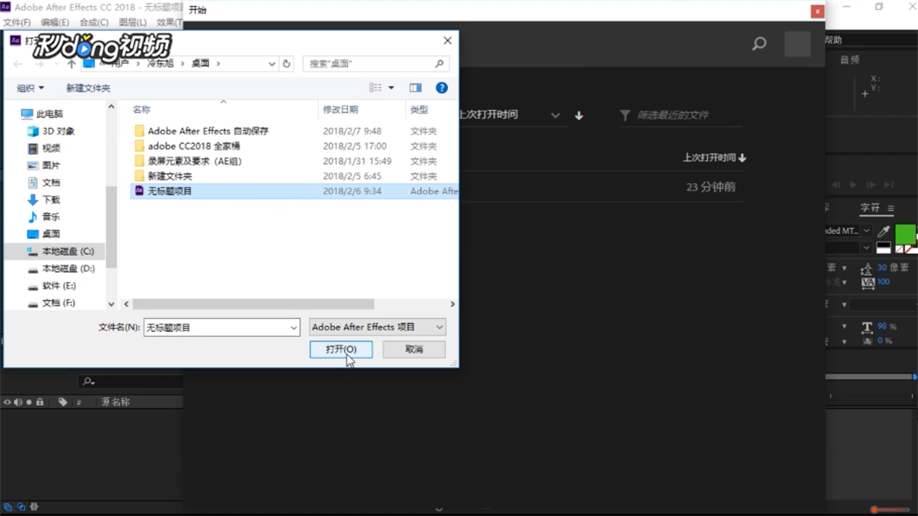Open the font style dropdown below font family
918x516 pixels.
coord(866,248)
